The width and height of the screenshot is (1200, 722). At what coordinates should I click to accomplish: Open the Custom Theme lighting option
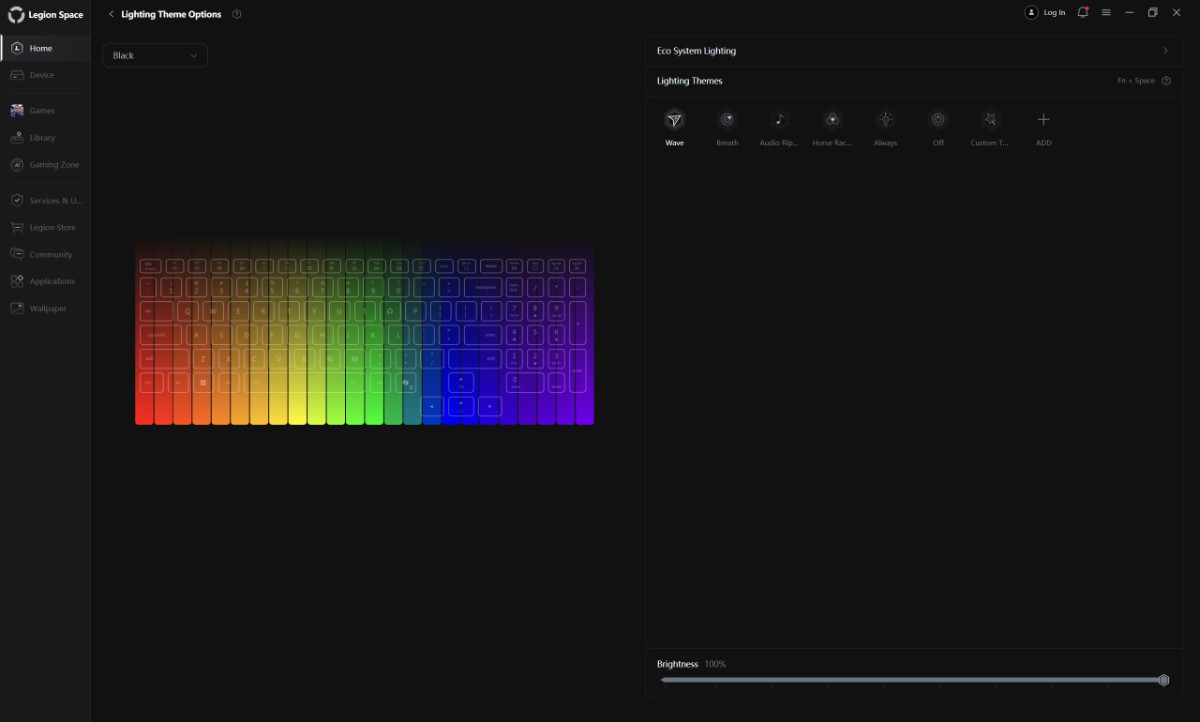[x=990, y=120]
